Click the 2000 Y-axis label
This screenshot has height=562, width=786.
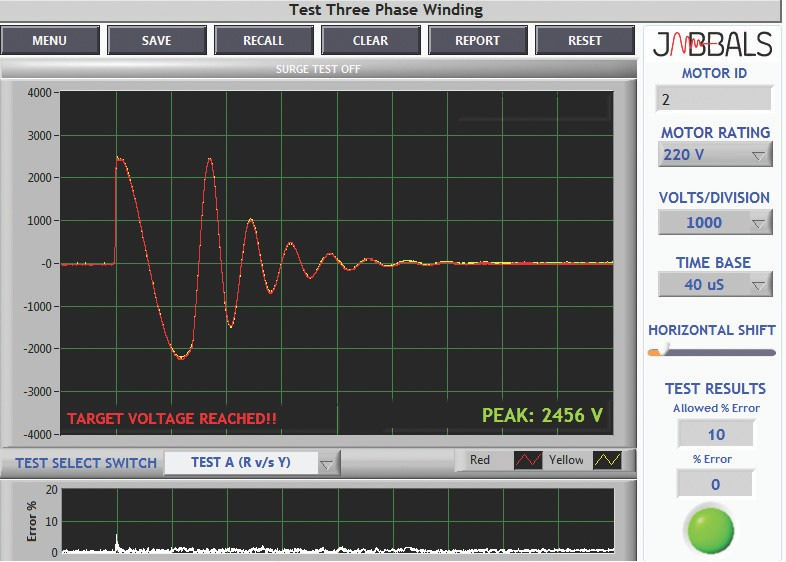click(40, 178)
